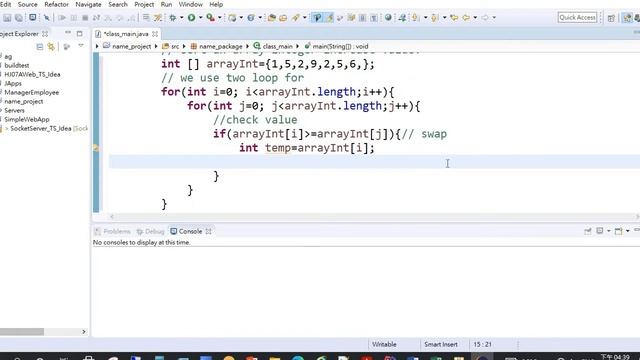The height and width of the screenshot is (360, 640).
Task: Click the main(String[]) breadcrumb item
Action: [x=336, y=47]
